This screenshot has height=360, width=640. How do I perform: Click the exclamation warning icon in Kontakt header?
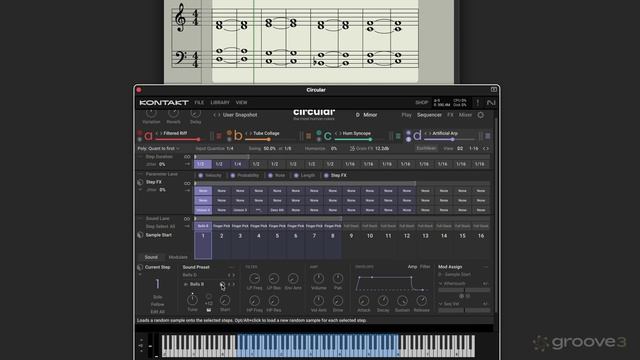(x=478, y=102)
